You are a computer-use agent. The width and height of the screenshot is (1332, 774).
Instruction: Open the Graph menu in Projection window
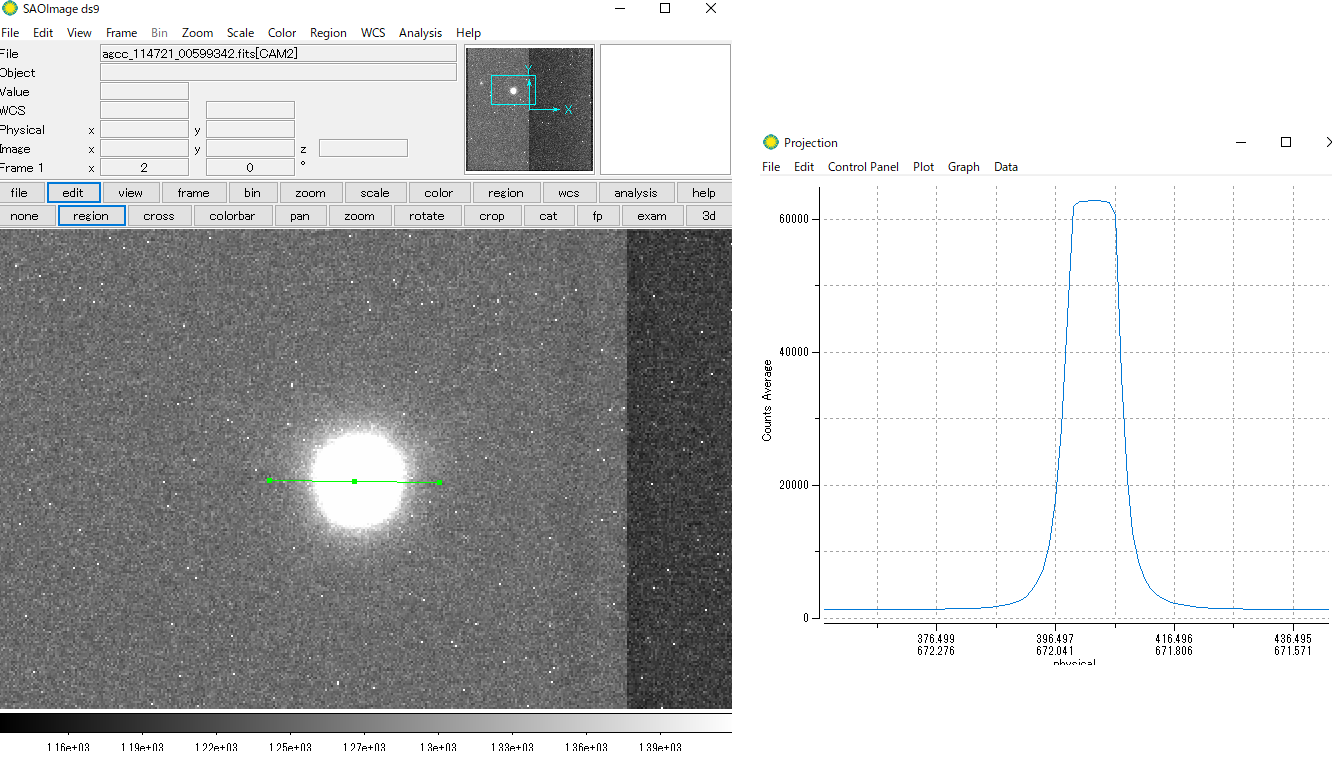point(963,167)
